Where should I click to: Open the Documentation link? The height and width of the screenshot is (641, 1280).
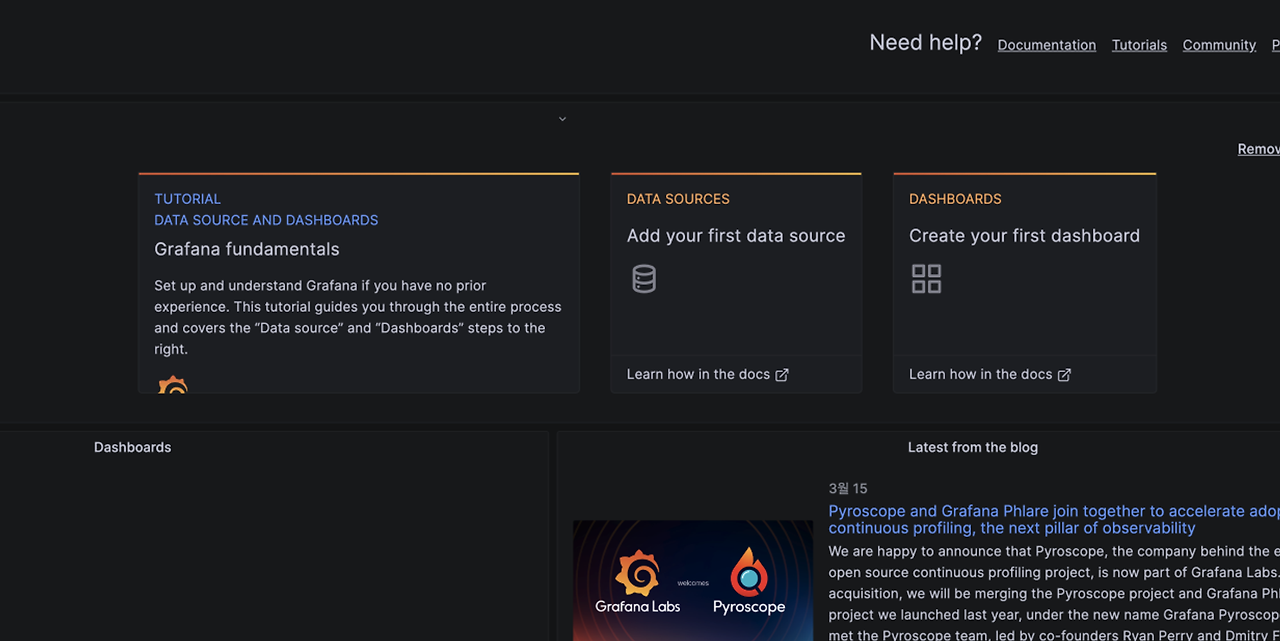[1047, 45]
